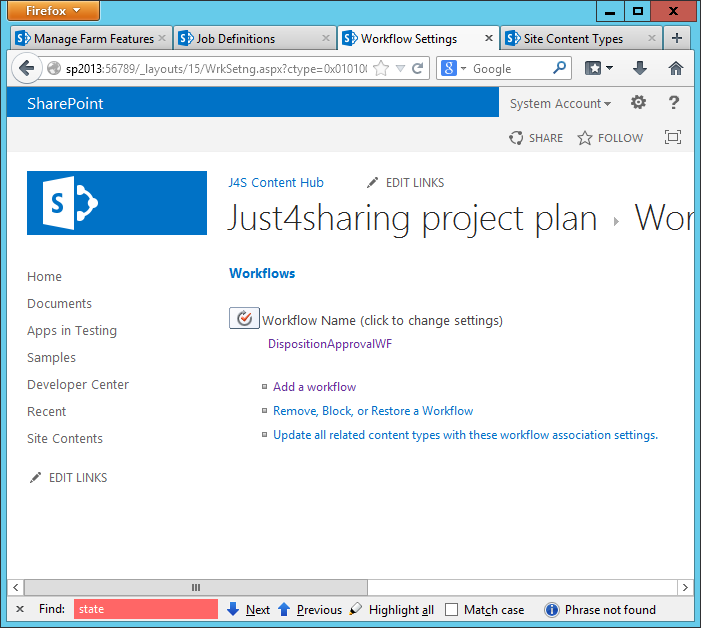Open the bookmarks menu button
This screenshot has height=628, width=701.
tap(599, 68)
